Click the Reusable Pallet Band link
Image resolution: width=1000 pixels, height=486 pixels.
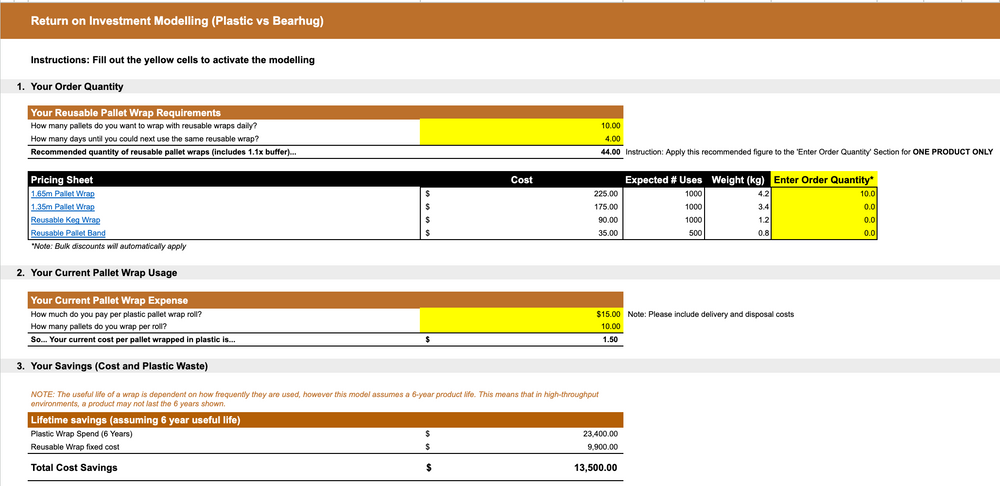[68, 232]
